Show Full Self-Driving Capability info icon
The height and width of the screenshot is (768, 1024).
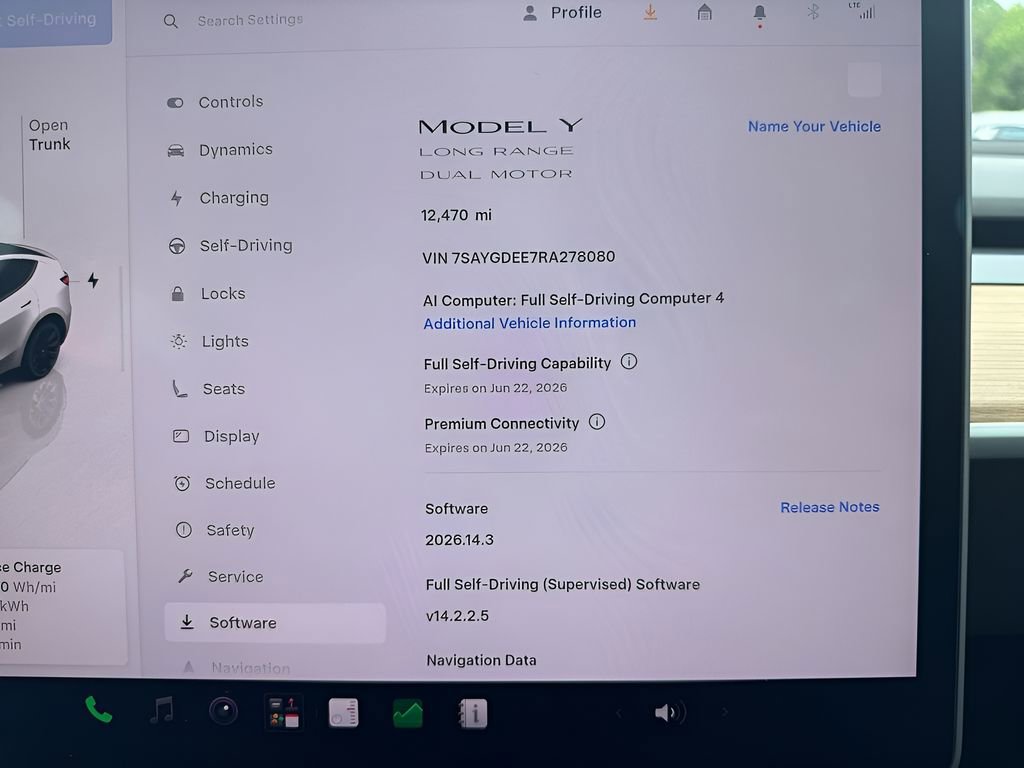(629, 362)
